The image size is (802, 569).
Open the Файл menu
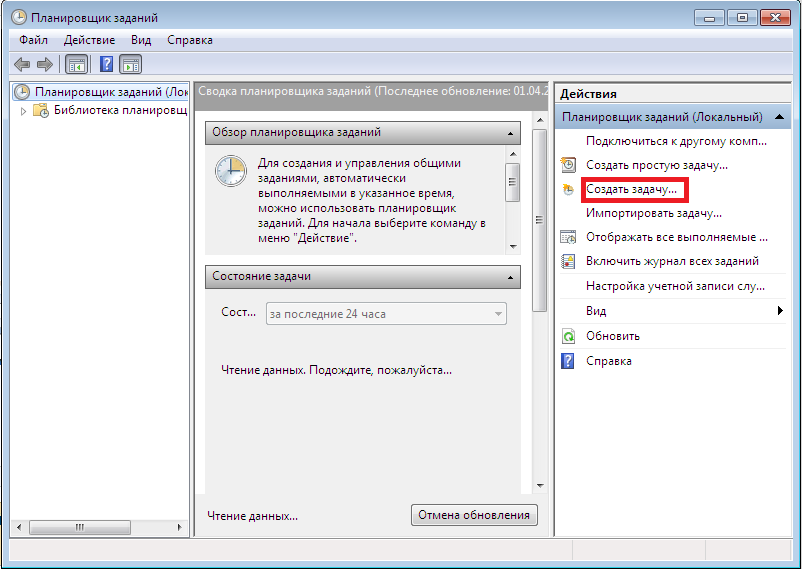[x=33, y=40]
